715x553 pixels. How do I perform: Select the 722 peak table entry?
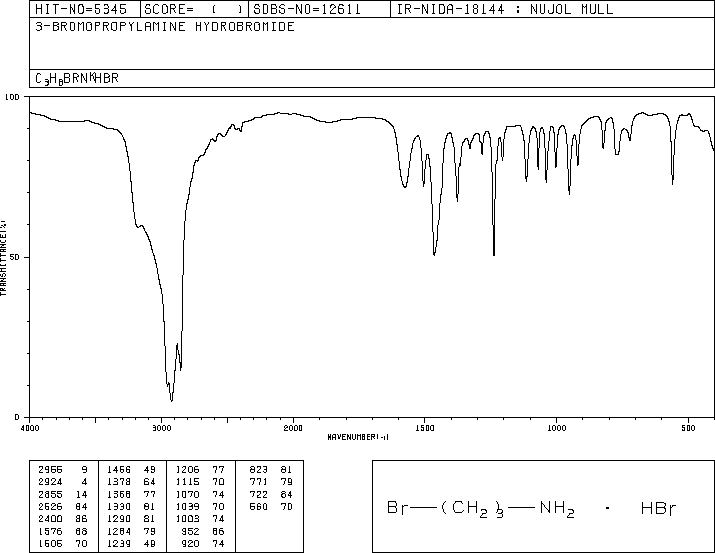coord(271,494)
